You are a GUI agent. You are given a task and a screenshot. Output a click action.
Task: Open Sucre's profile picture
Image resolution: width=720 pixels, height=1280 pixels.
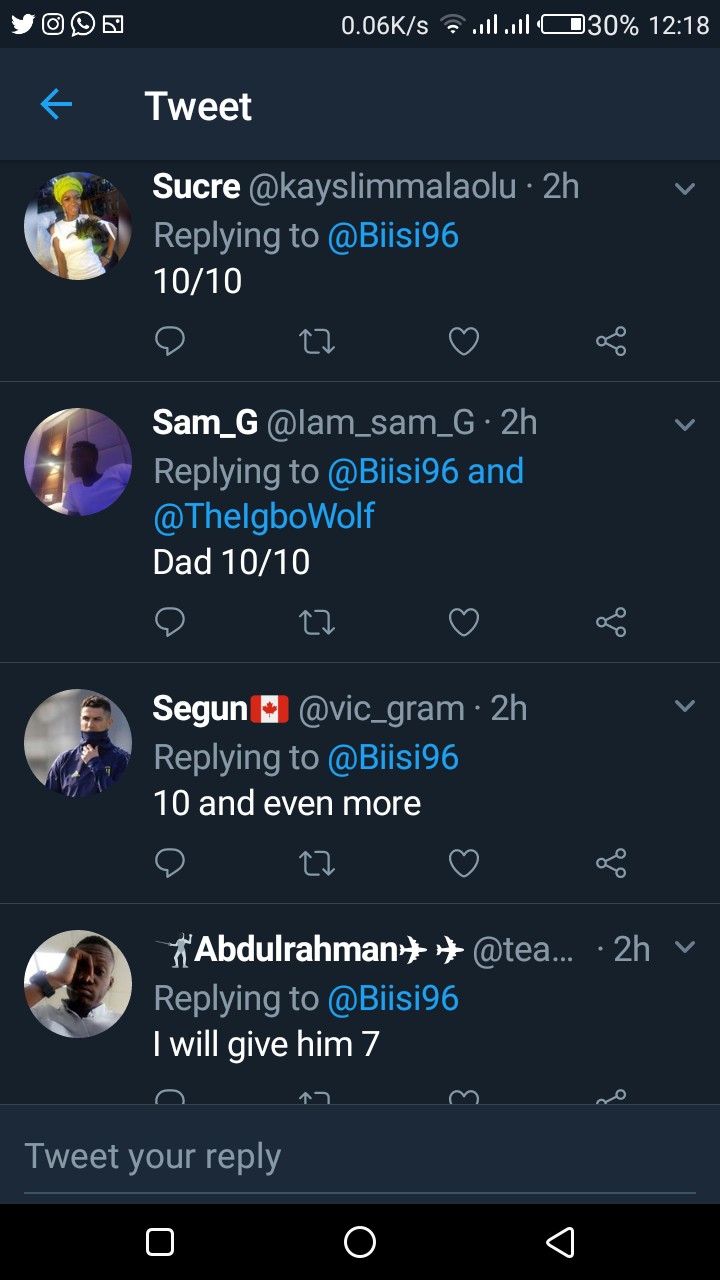(x=78, y=225)
